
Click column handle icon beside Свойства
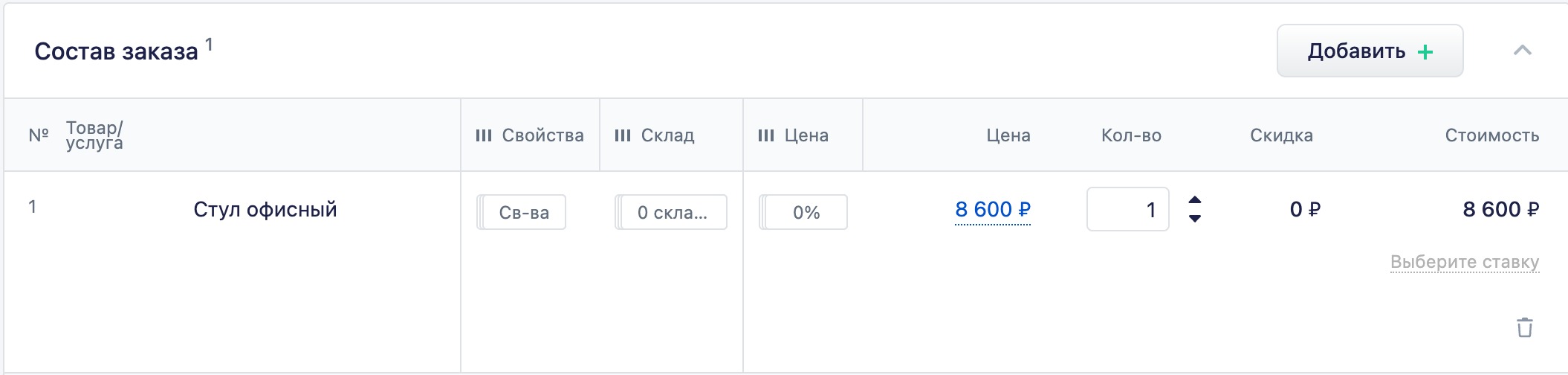(484, 135)
